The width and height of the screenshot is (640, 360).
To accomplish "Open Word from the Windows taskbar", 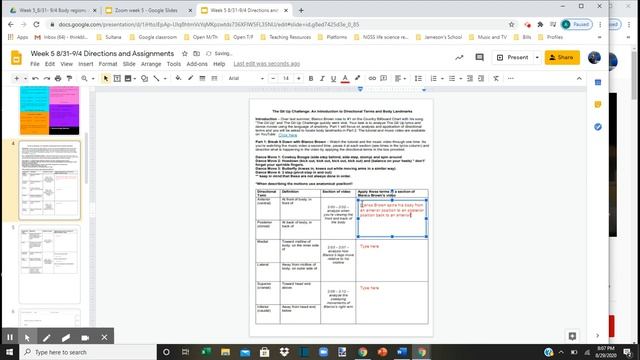I will (402, 352).
